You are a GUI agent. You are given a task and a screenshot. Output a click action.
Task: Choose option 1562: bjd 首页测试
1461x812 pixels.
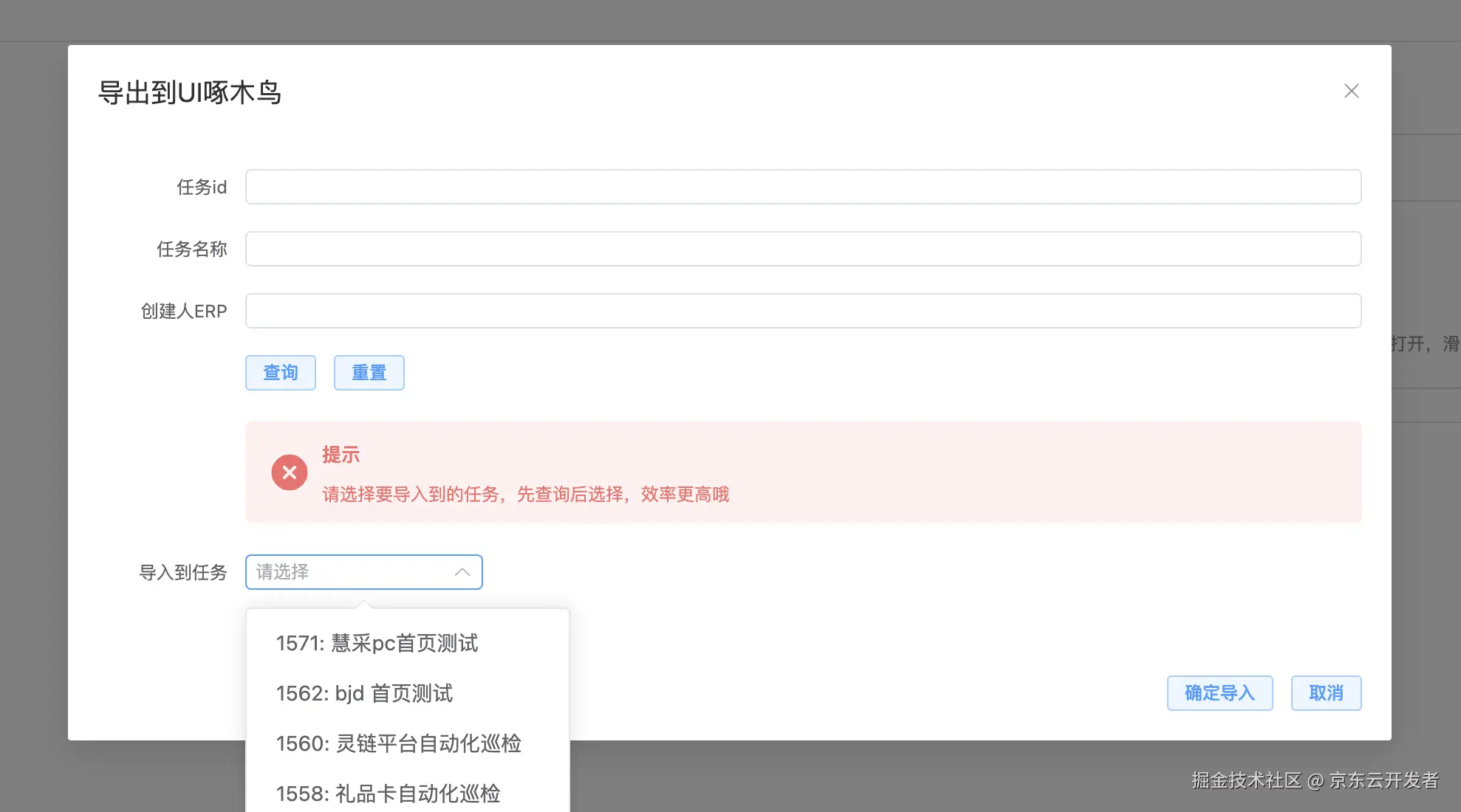(x=364, y=693)
